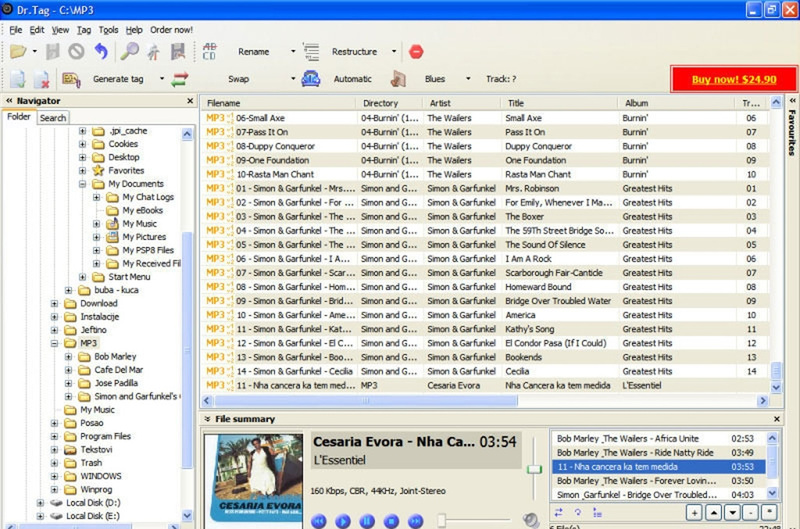The height and width of the screenshot is (529, 800).
Task: Select row with title Bridge Over Troubled Water
Action: [x=485, y=301]
